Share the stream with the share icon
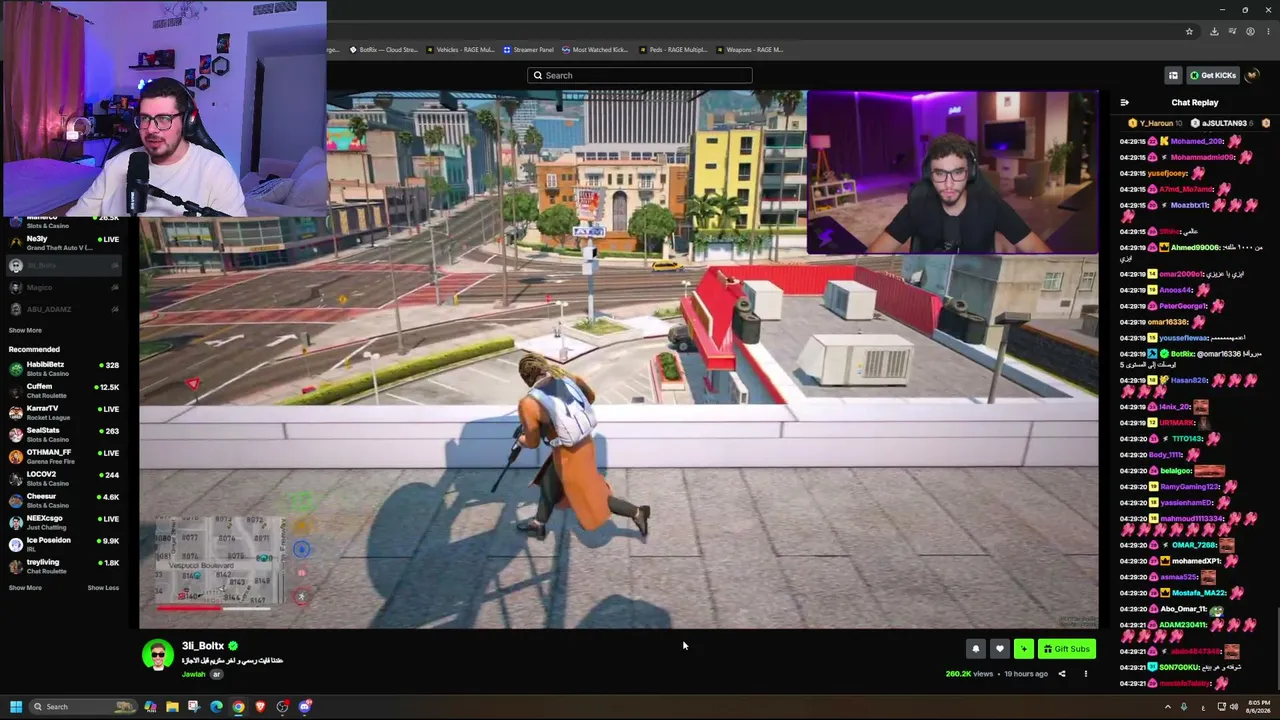 point(1062,674)
